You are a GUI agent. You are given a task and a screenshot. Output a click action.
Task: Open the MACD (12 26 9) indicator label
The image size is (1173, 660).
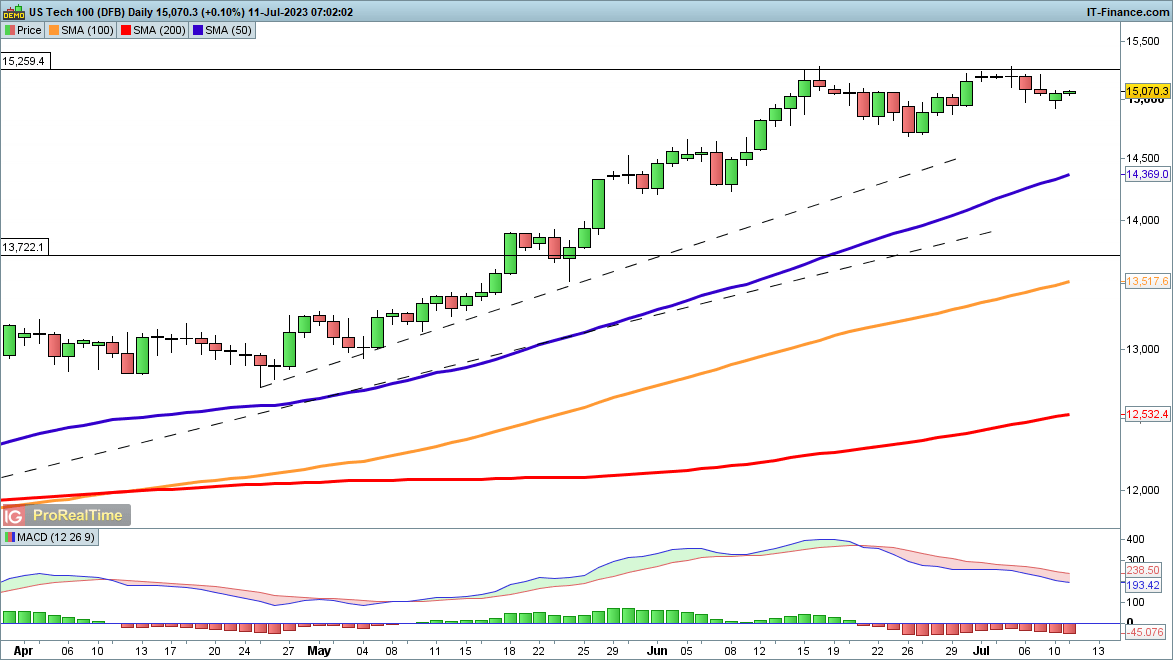pos(50,537)
